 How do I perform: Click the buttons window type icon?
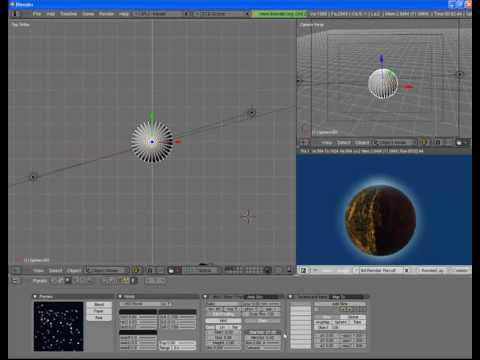tap(15, 281)
